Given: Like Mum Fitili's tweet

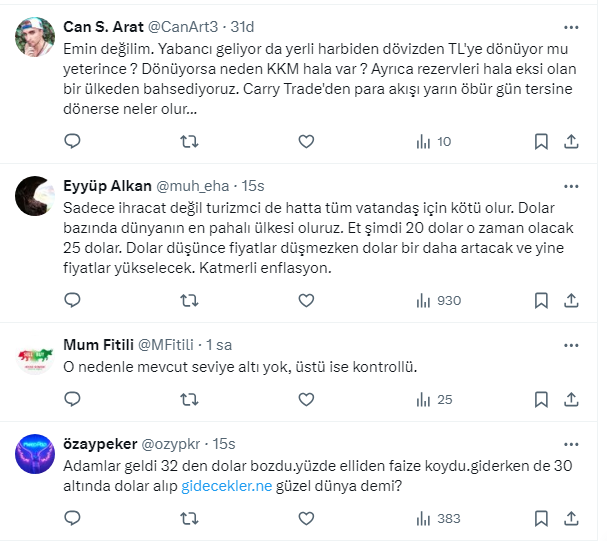Looking at the screenshot, I should [x=306, y=399].
